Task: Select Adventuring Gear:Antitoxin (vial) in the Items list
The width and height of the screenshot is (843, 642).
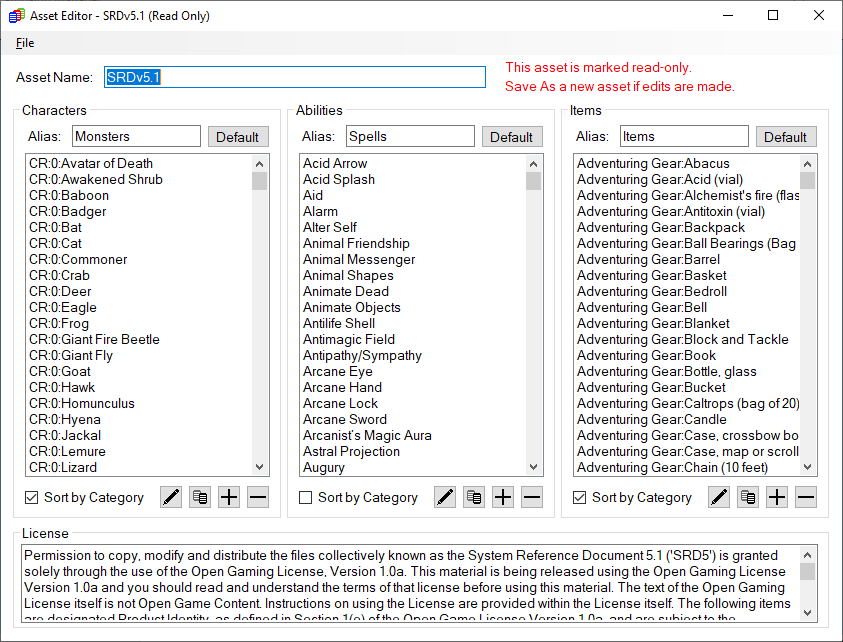Action: [x=687, y=212]
